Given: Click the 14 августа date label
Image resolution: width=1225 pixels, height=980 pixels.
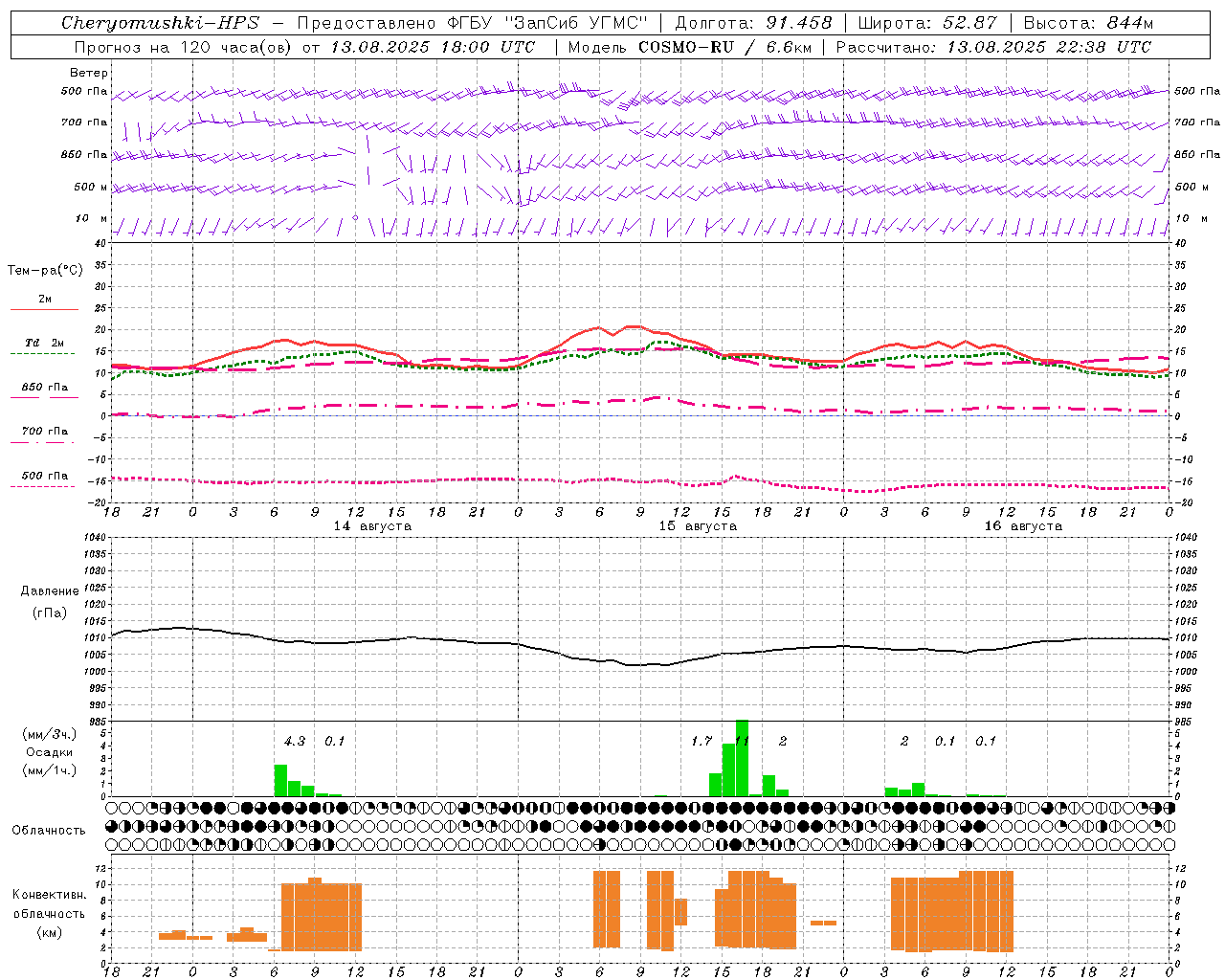Looking at the screenshot, I should [x=372, y=526].
